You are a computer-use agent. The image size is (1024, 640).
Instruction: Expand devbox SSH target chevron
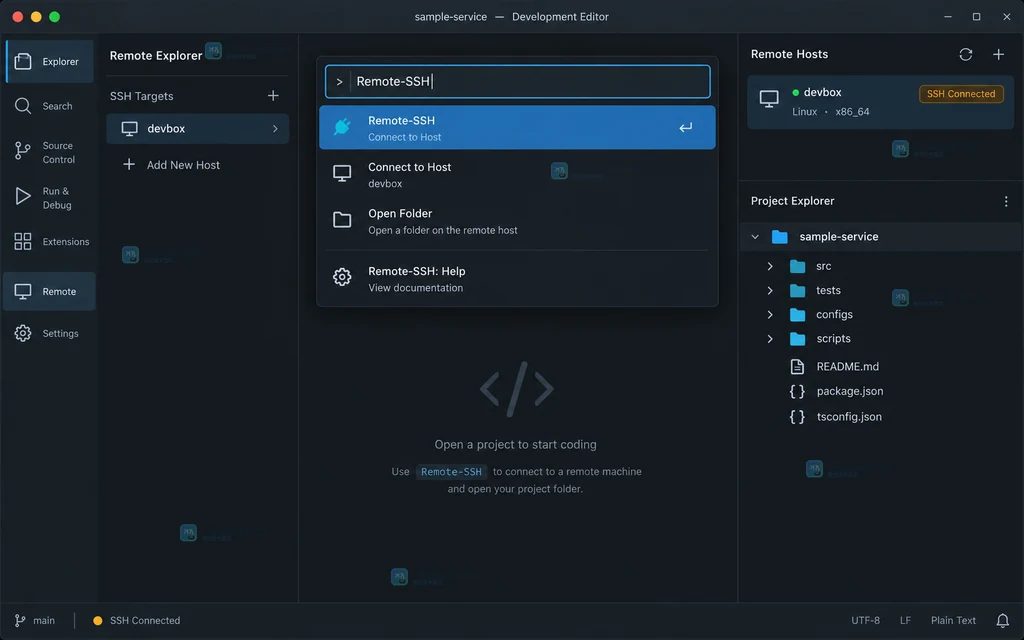tap(275, 129)
